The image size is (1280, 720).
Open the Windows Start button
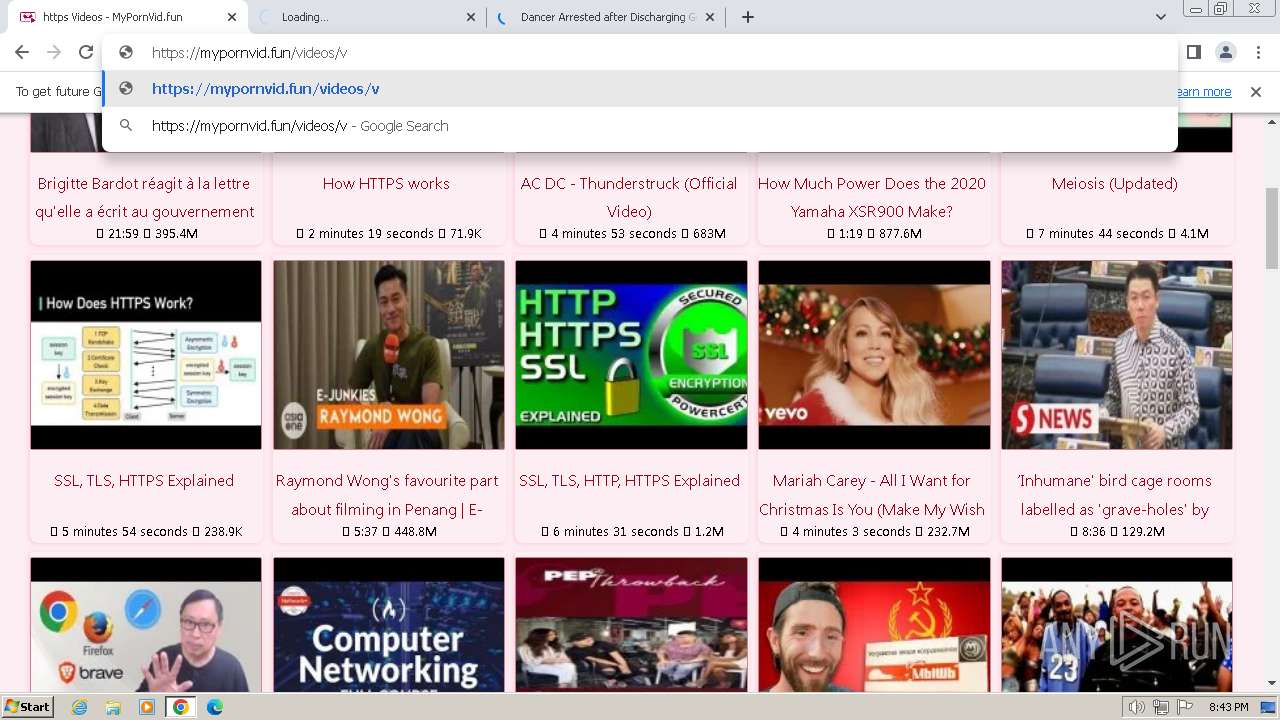pos(27,707)
